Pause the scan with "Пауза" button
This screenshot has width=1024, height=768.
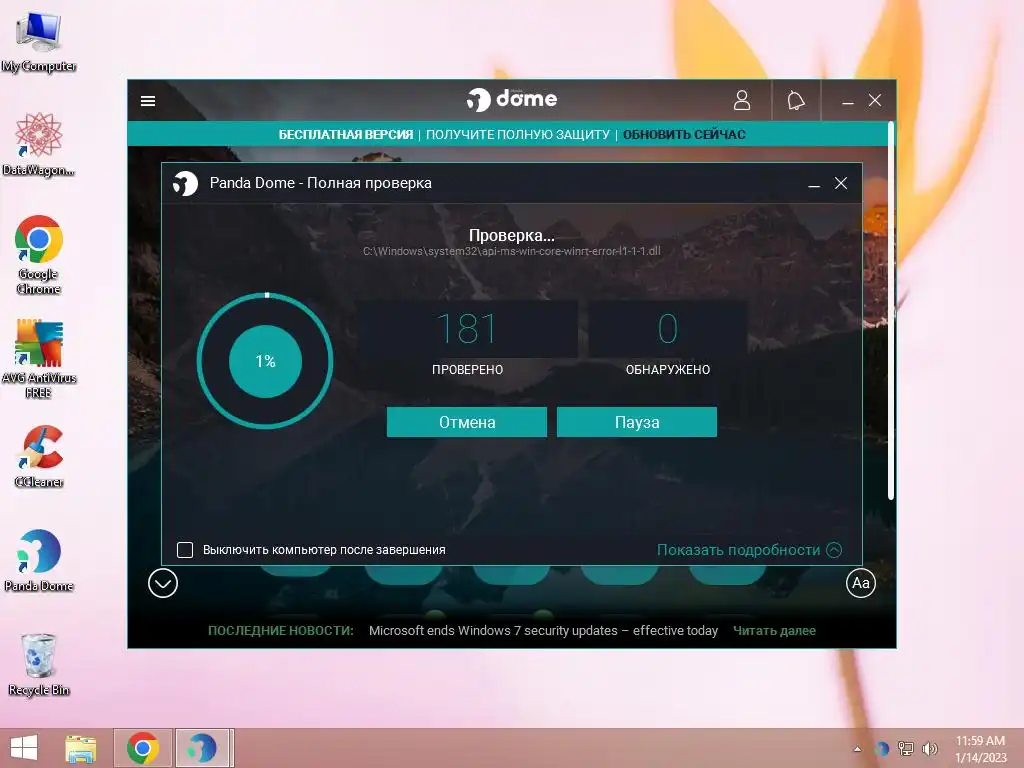[637, 422]
